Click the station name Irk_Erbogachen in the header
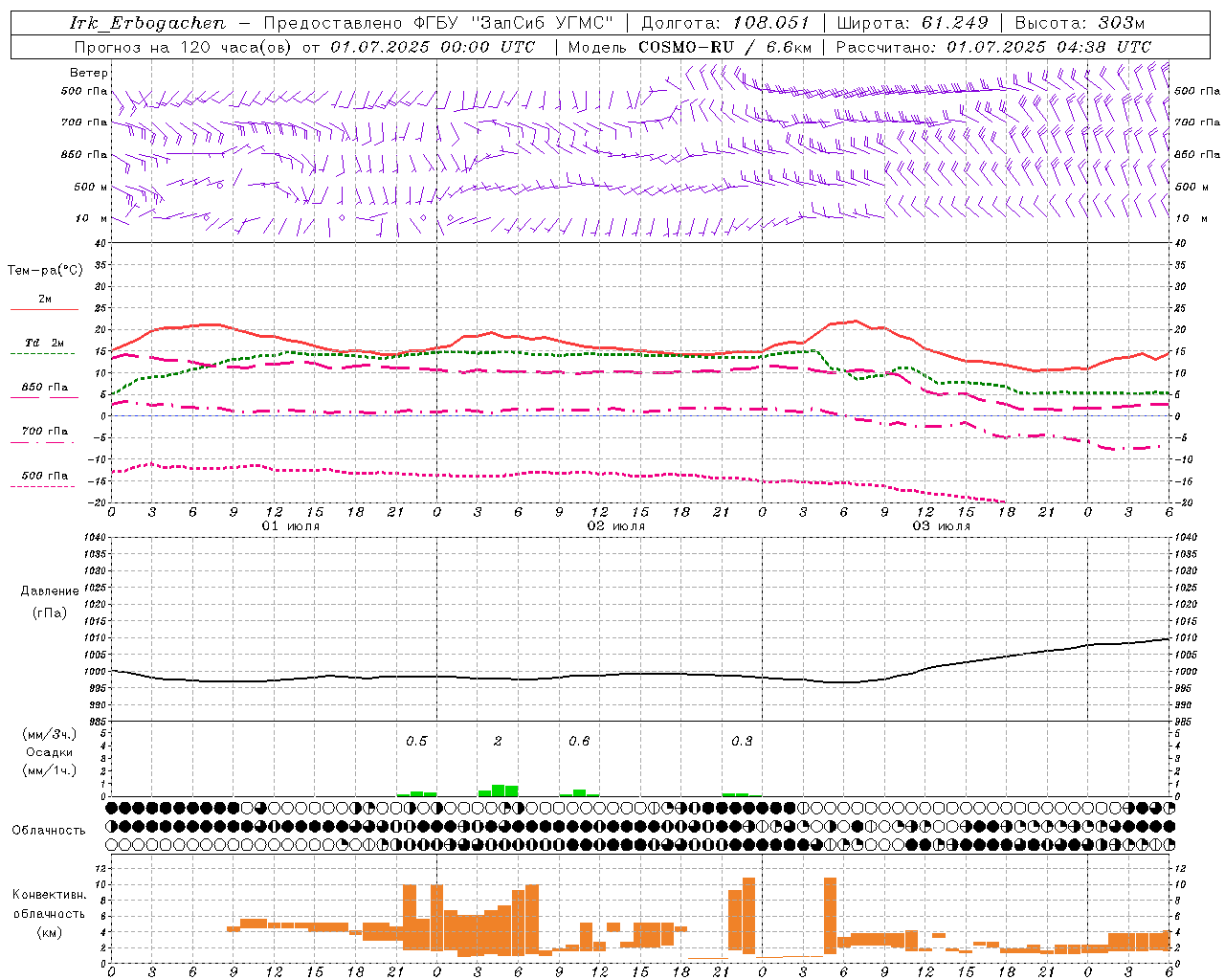Viewport: 1225px width, 980px height. (148, 23)
